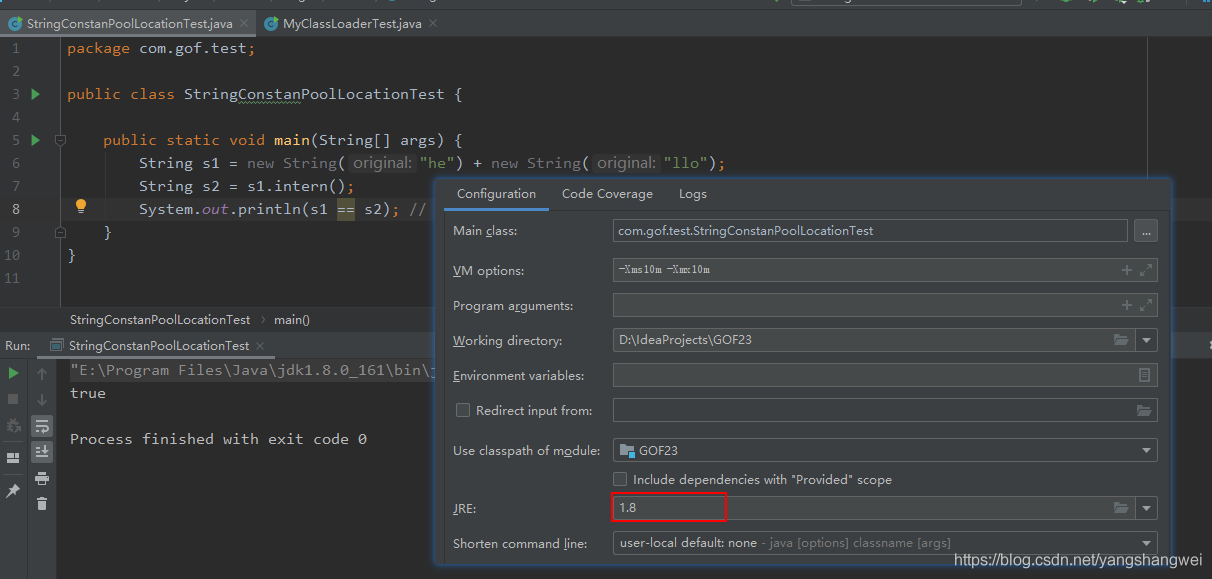Check Include dependencies with Provided scope
Image resolution: width=1212 pixels, height=579 pixels.
620,480
